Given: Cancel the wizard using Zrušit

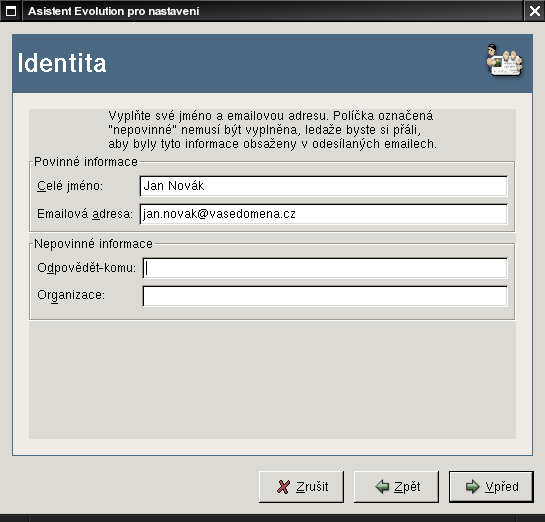Looking at the screenshot, I should tap(301, 487).
